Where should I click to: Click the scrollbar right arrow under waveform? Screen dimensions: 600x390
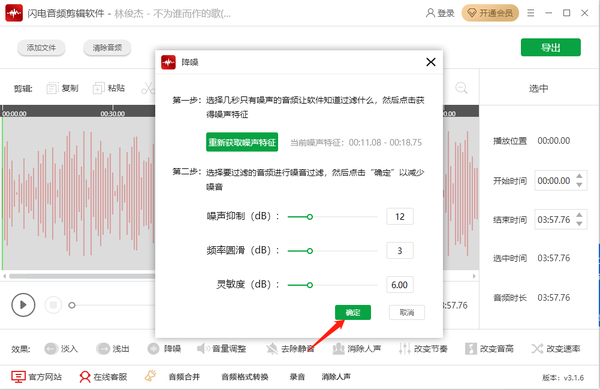474,276
